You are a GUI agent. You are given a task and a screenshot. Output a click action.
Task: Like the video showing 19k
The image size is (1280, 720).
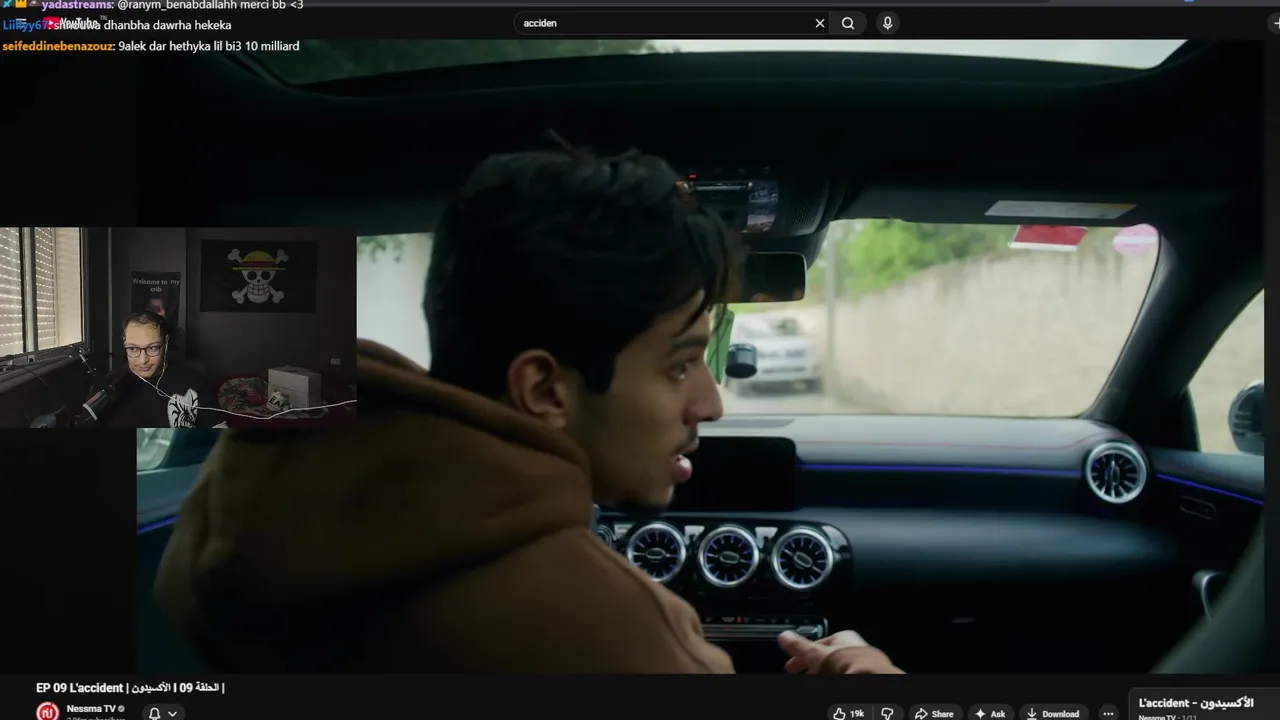(849, 713)
